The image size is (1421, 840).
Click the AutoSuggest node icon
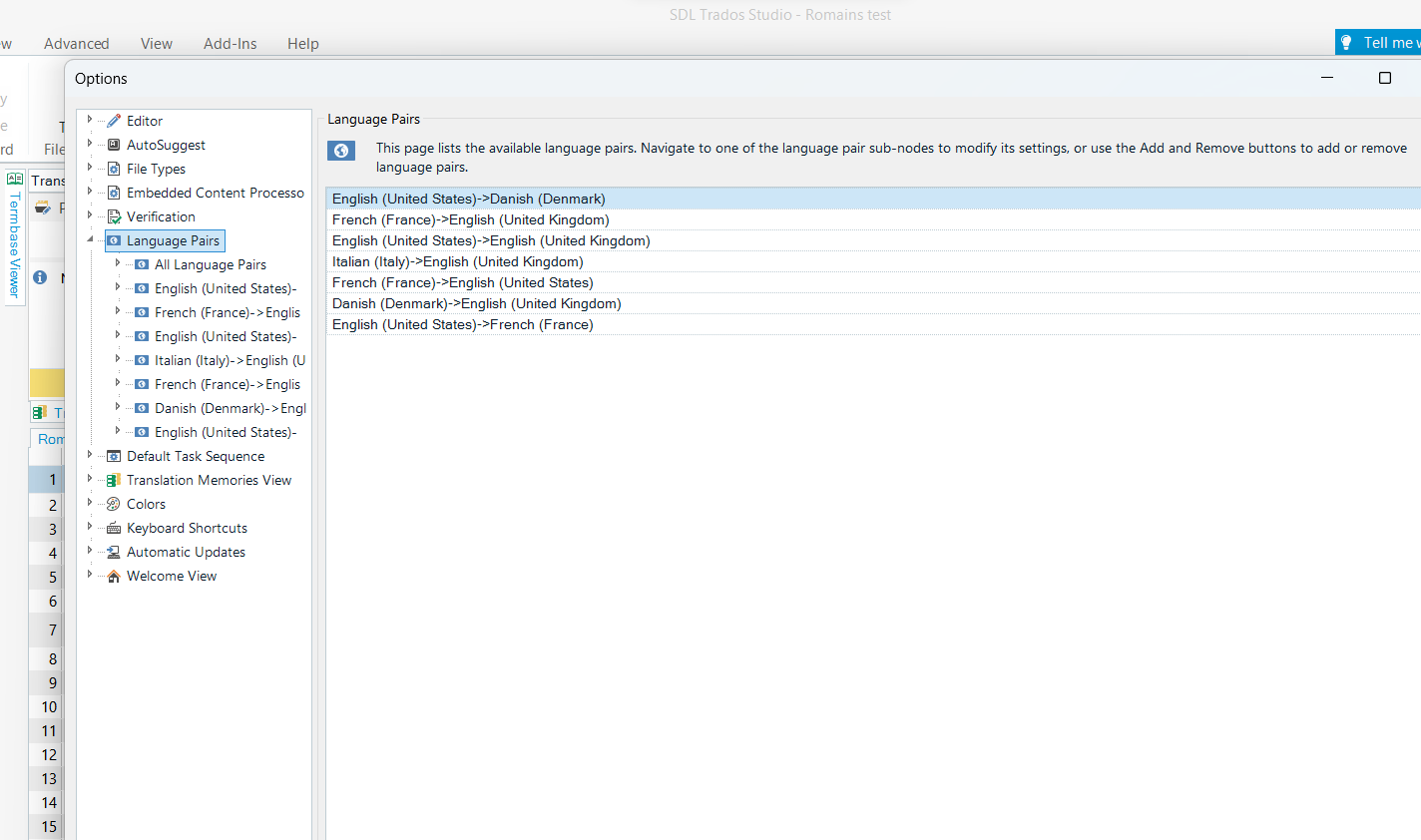coord(114,145)
